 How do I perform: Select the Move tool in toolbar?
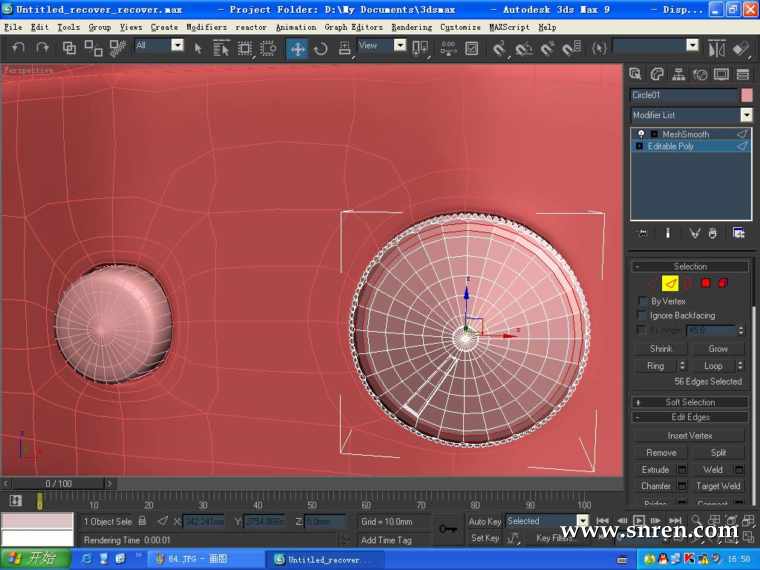(297, 48)
